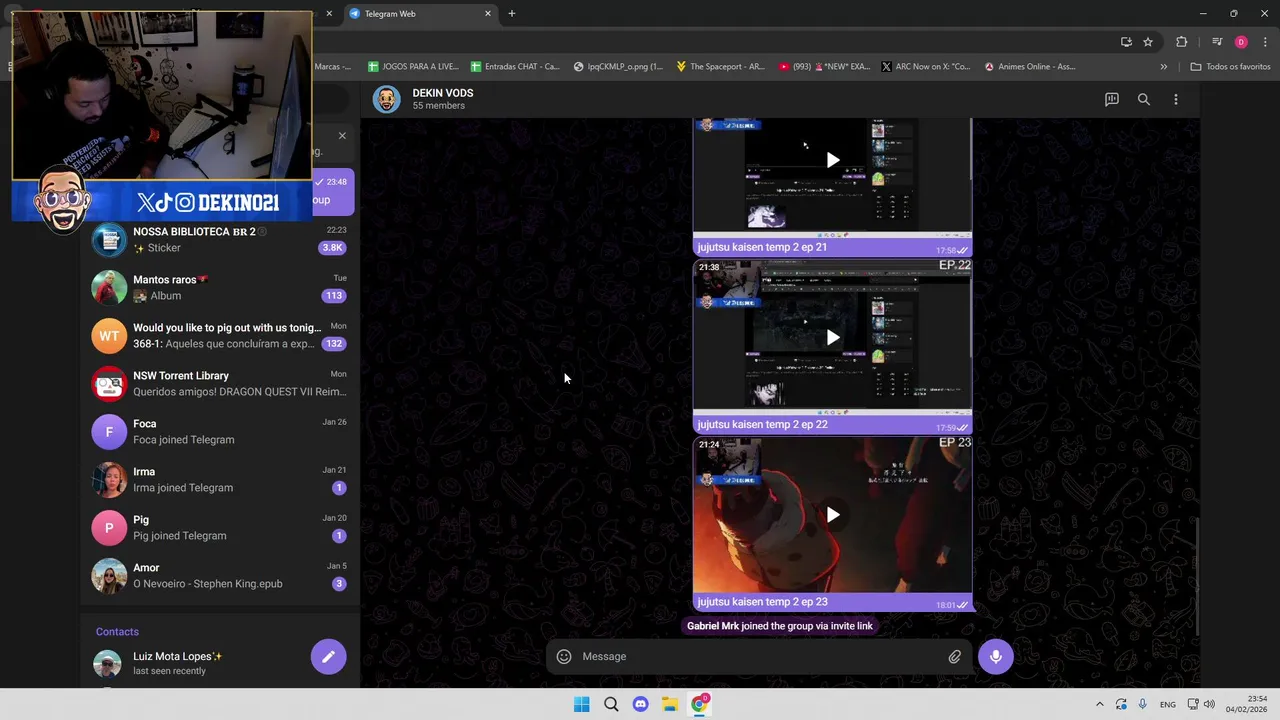
Task: Open the Amor chat
Action: tap(220, 575)
